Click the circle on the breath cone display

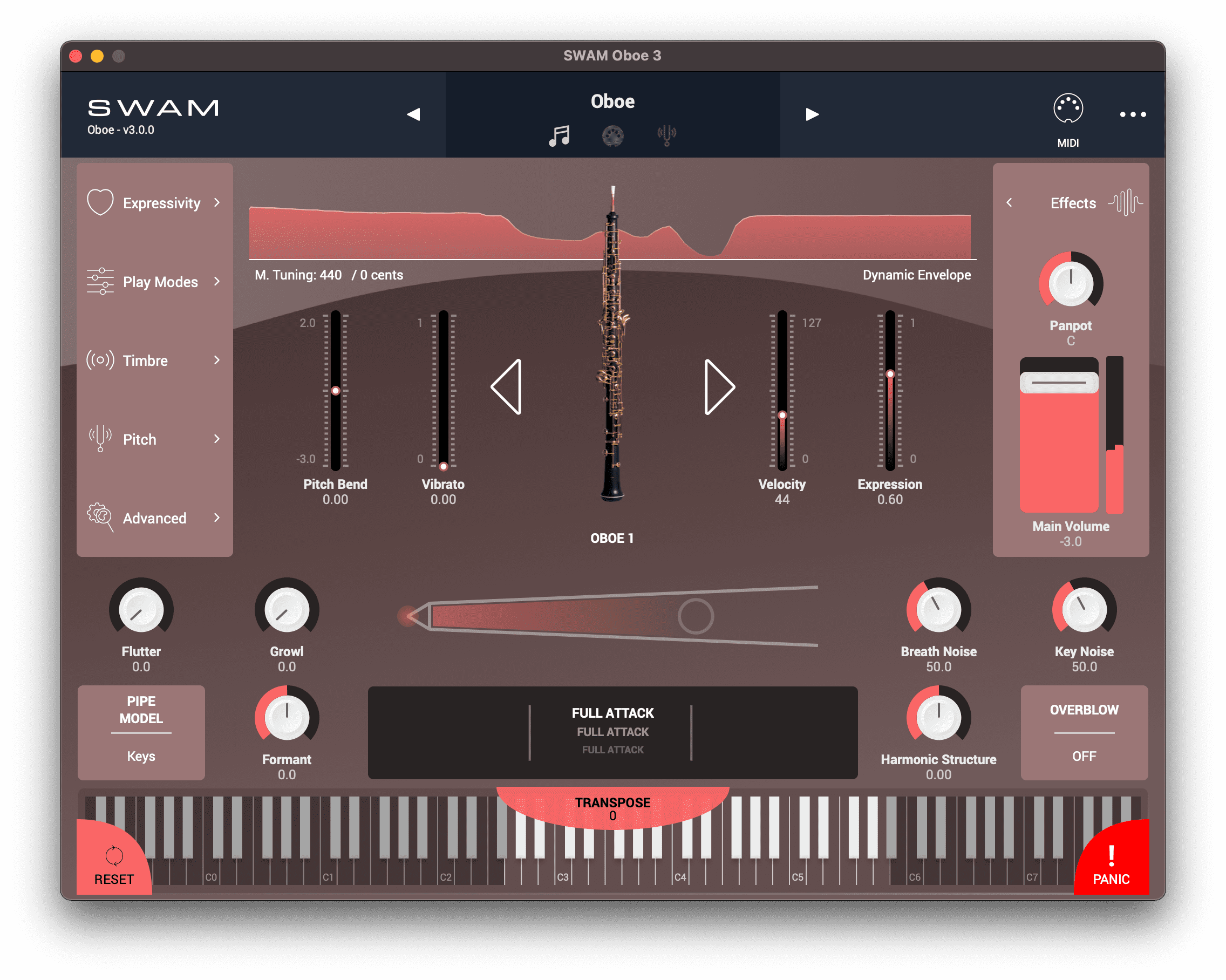(696, 616)
